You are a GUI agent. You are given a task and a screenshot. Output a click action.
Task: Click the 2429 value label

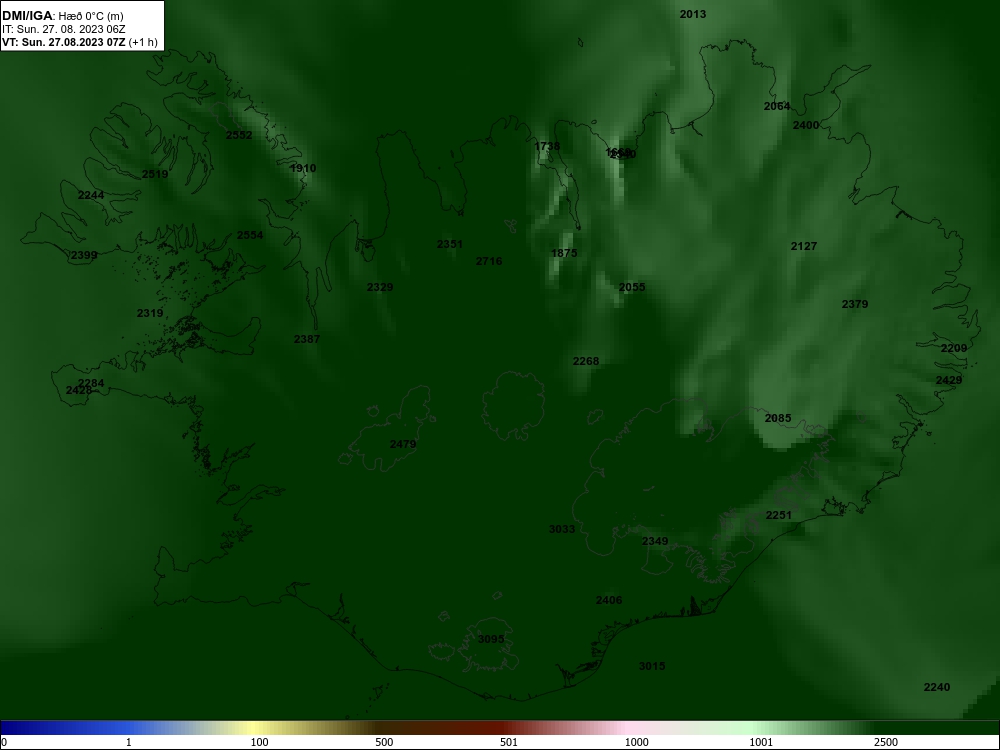[949, 380]
